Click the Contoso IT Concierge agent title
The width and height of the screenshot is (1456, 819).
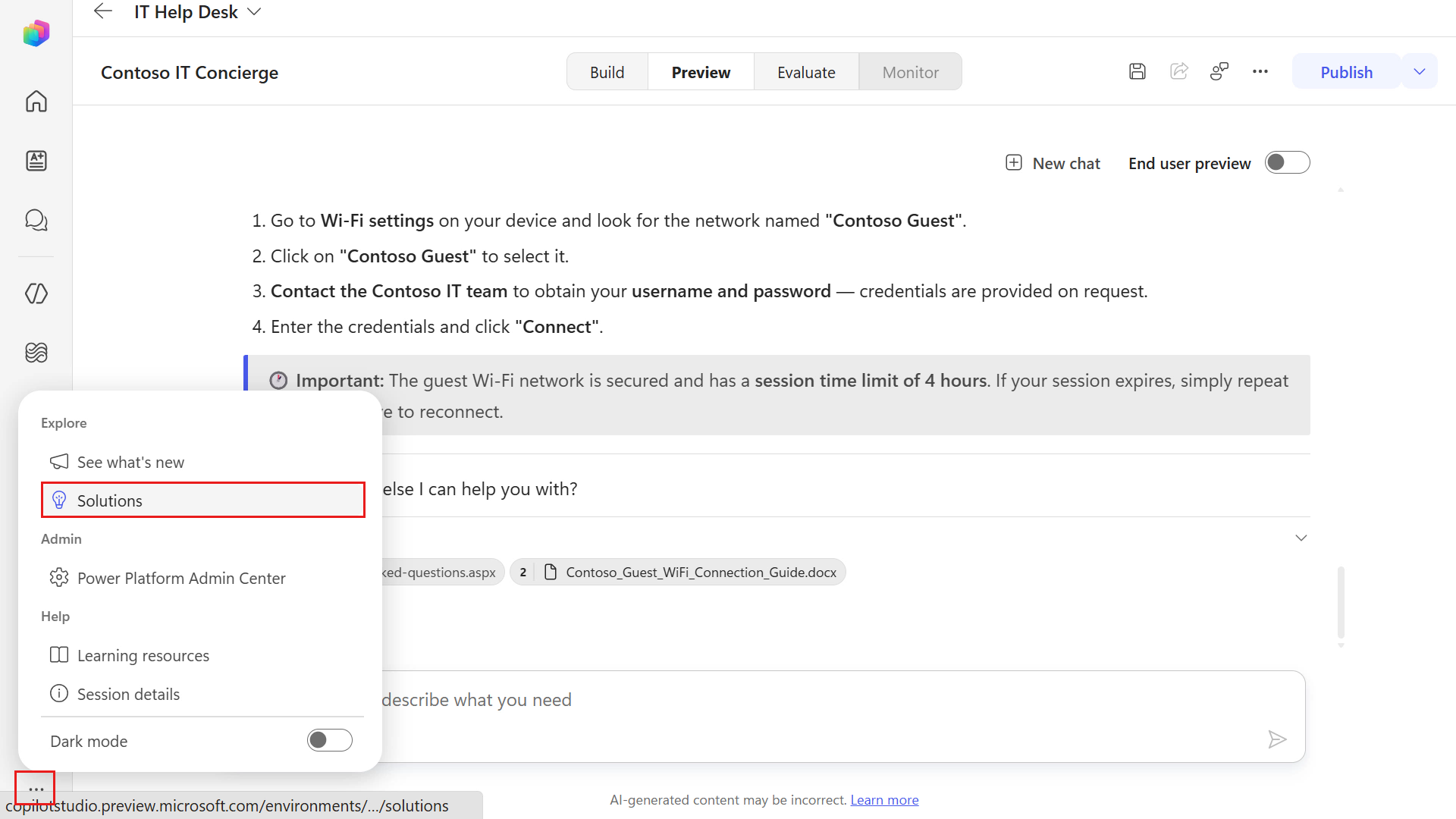click(x=190, y=72)
